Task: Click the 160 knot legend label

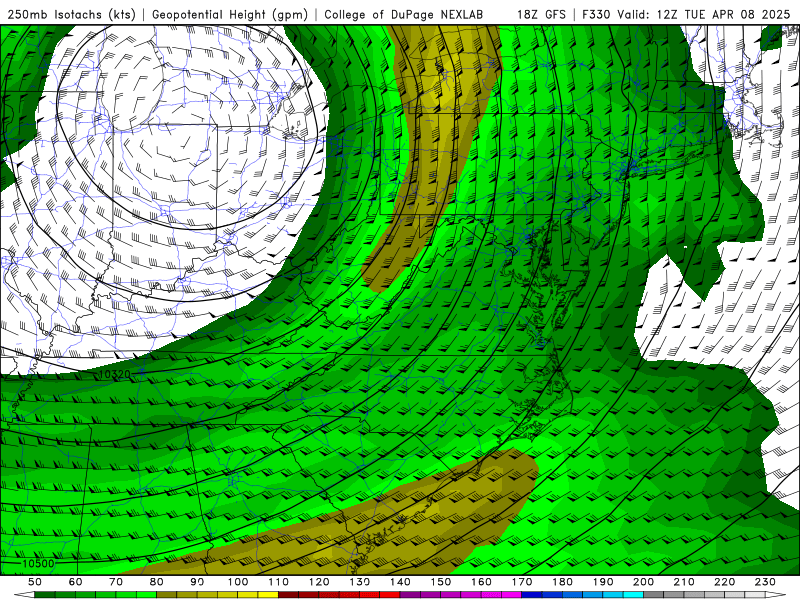Action: coord(481,582)
